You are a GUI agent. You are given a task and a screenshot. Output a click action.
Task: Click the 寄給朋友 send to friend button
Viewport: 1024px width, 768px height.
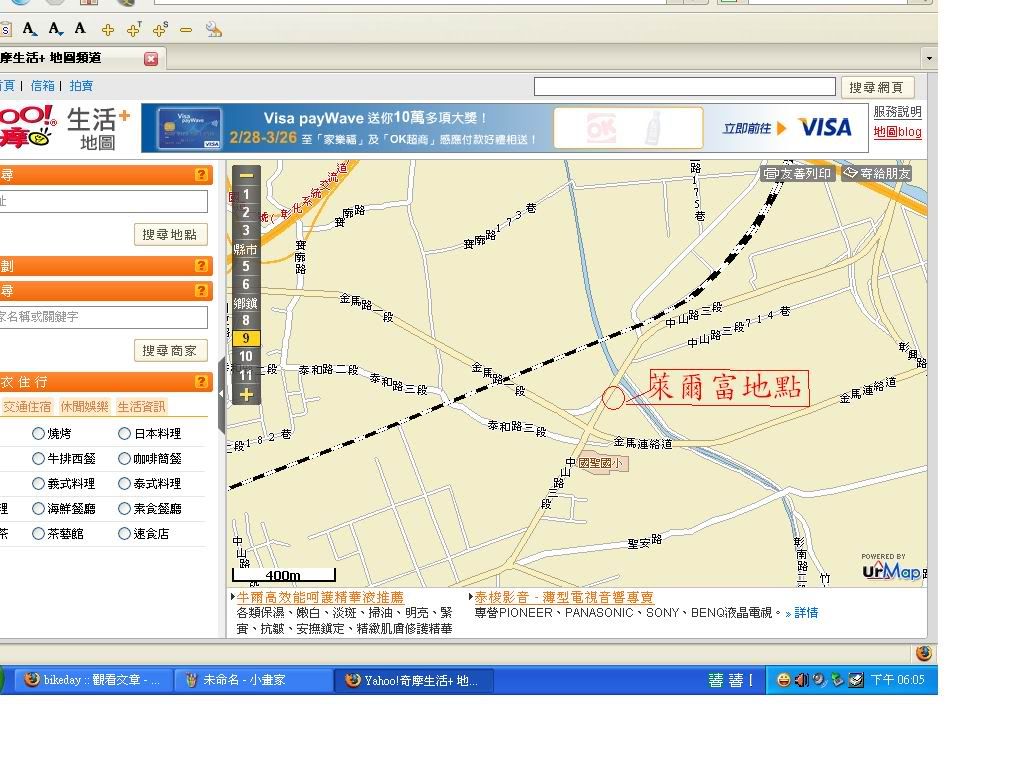(x=877, y=174)
